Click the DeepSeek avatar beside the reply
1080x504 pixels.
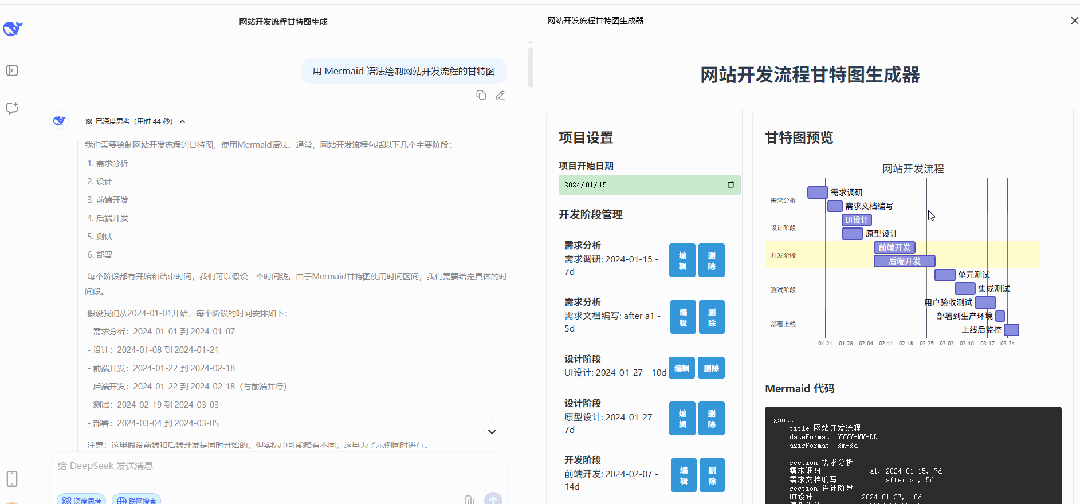coord(60,121)
